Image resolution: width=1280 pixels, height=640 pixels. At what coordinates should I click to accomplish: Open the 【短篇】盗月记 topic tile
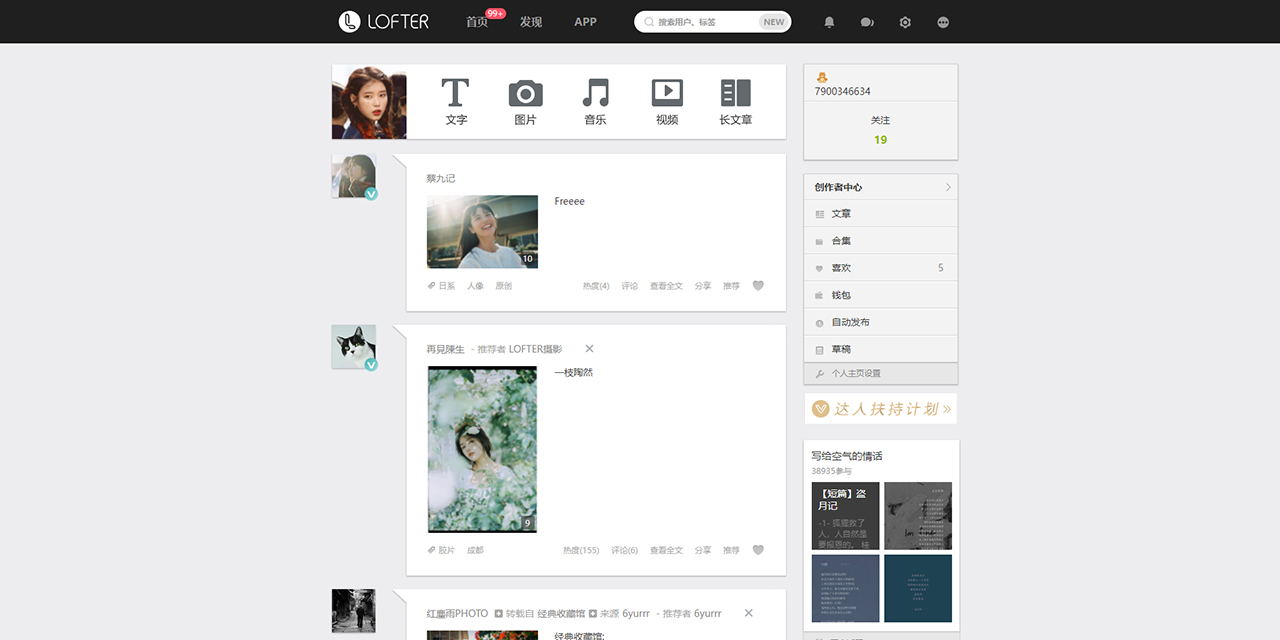[x=845, y=516]
